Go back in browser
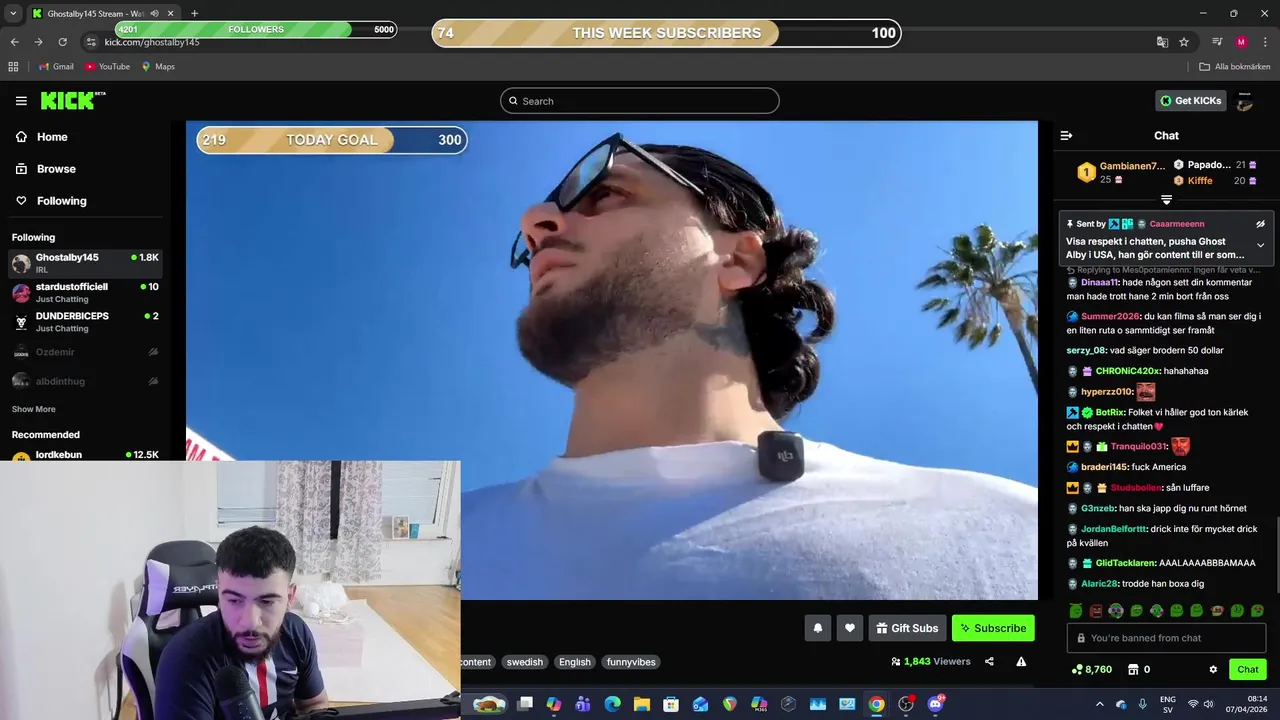1280x720 pixels. point(14,42)
